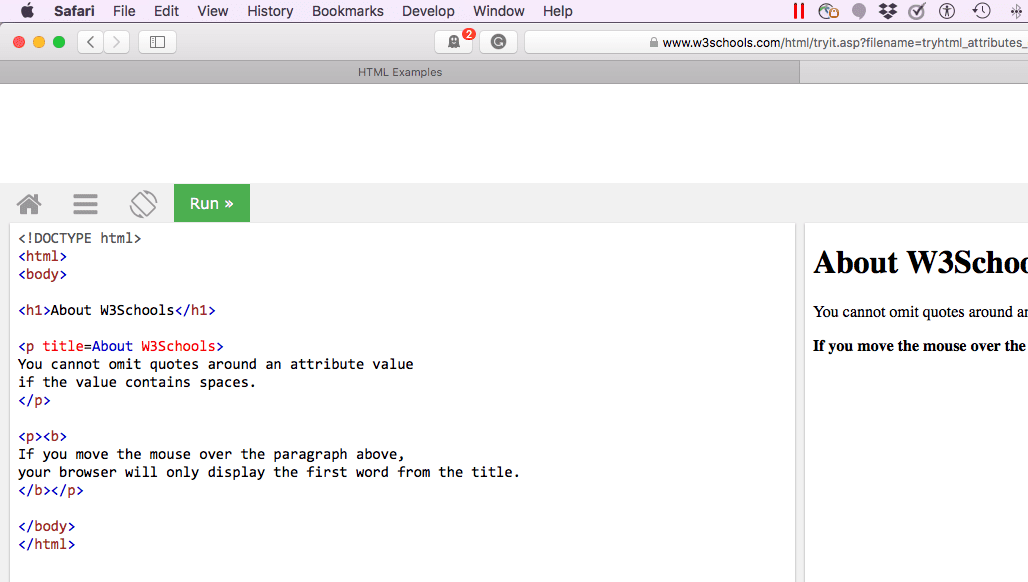Click the 'If you move the mouse' code line

[211, 454]
